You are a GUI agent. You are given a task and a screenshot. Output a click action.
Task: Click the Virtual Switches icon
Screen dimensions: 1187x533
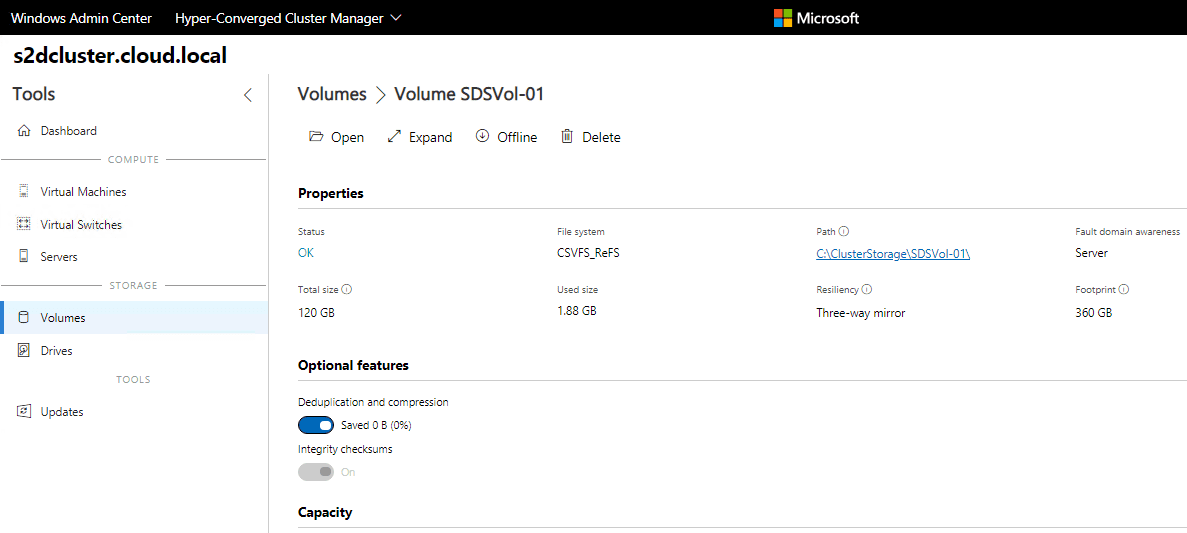24,225
